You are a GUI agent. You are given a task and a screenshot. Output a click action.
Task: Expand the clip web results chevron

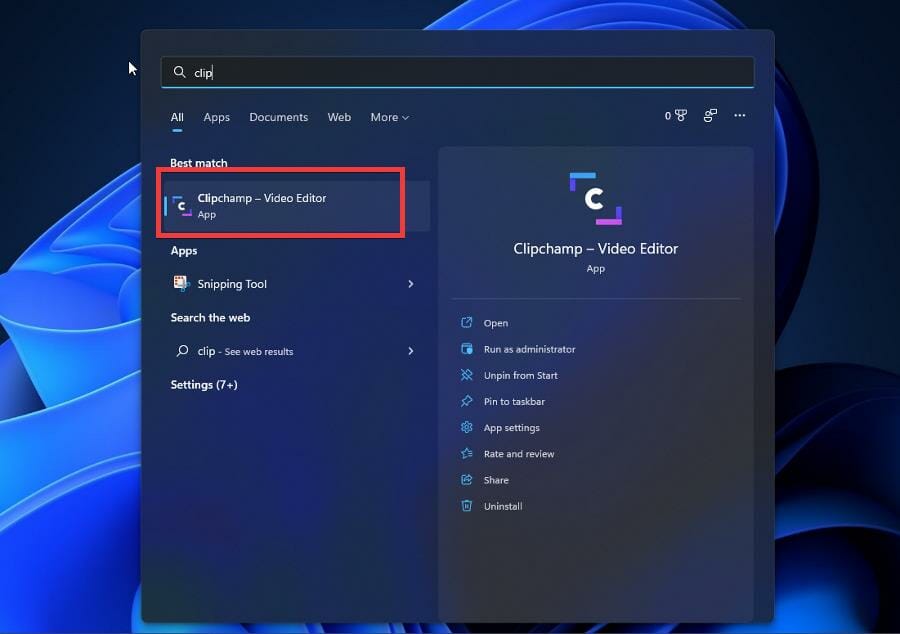pyautogui.click(x=410, y=351)
